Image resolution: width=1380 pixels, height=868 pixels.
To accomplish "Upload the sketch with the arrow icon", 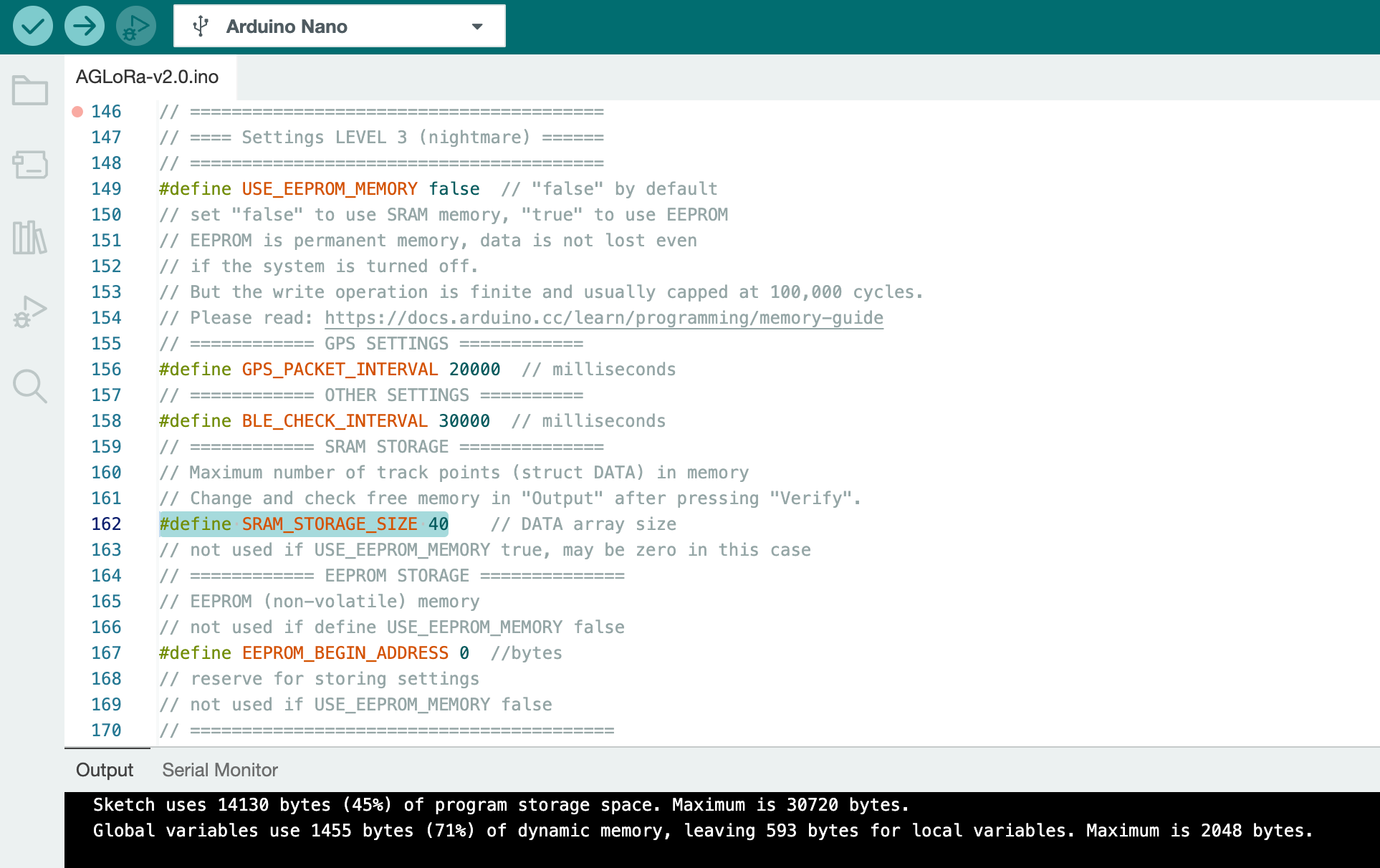I will click(84, 26).
